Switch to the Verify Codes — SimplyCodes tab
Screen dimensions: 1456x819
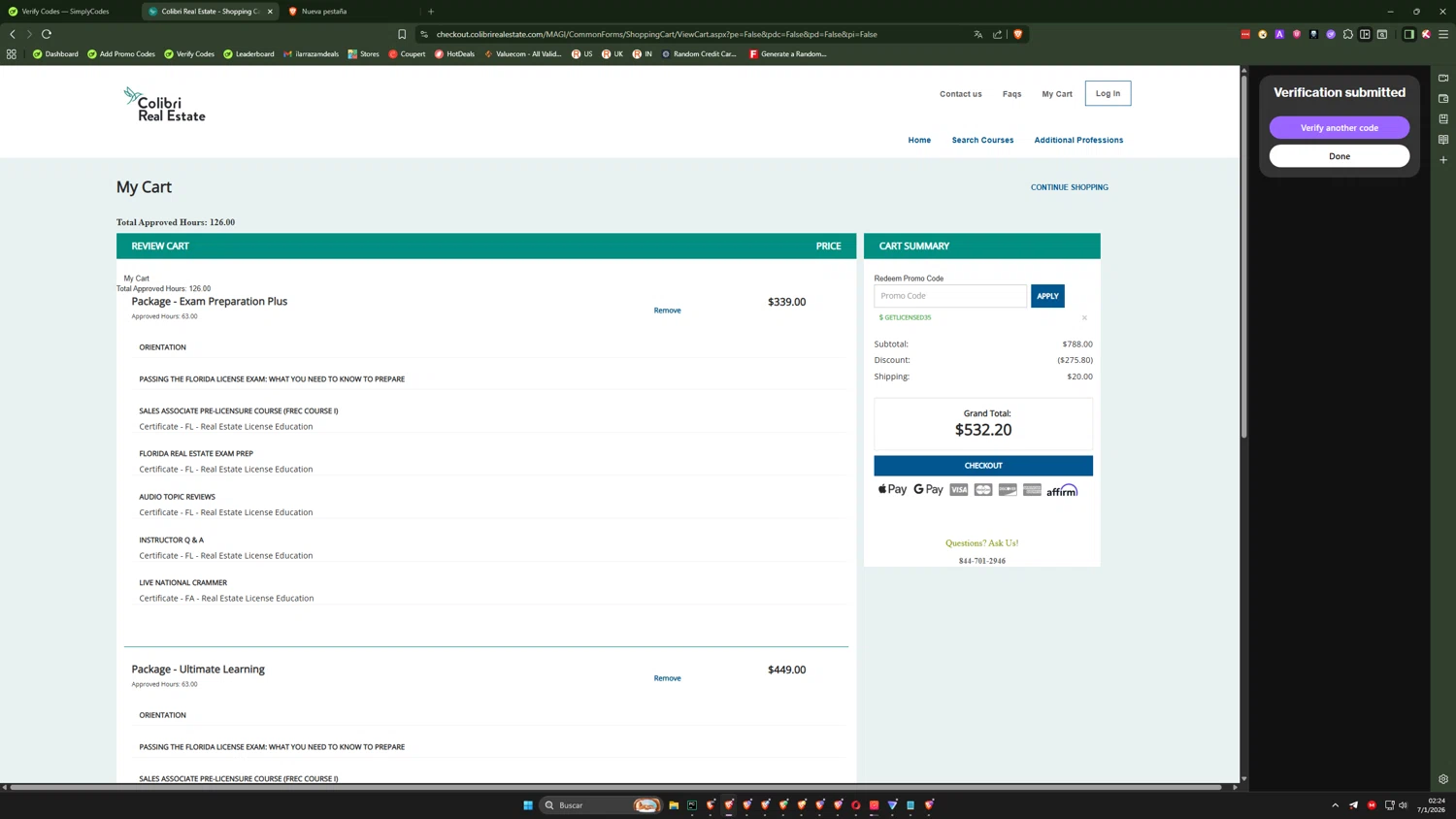click(x=66, y=12)
